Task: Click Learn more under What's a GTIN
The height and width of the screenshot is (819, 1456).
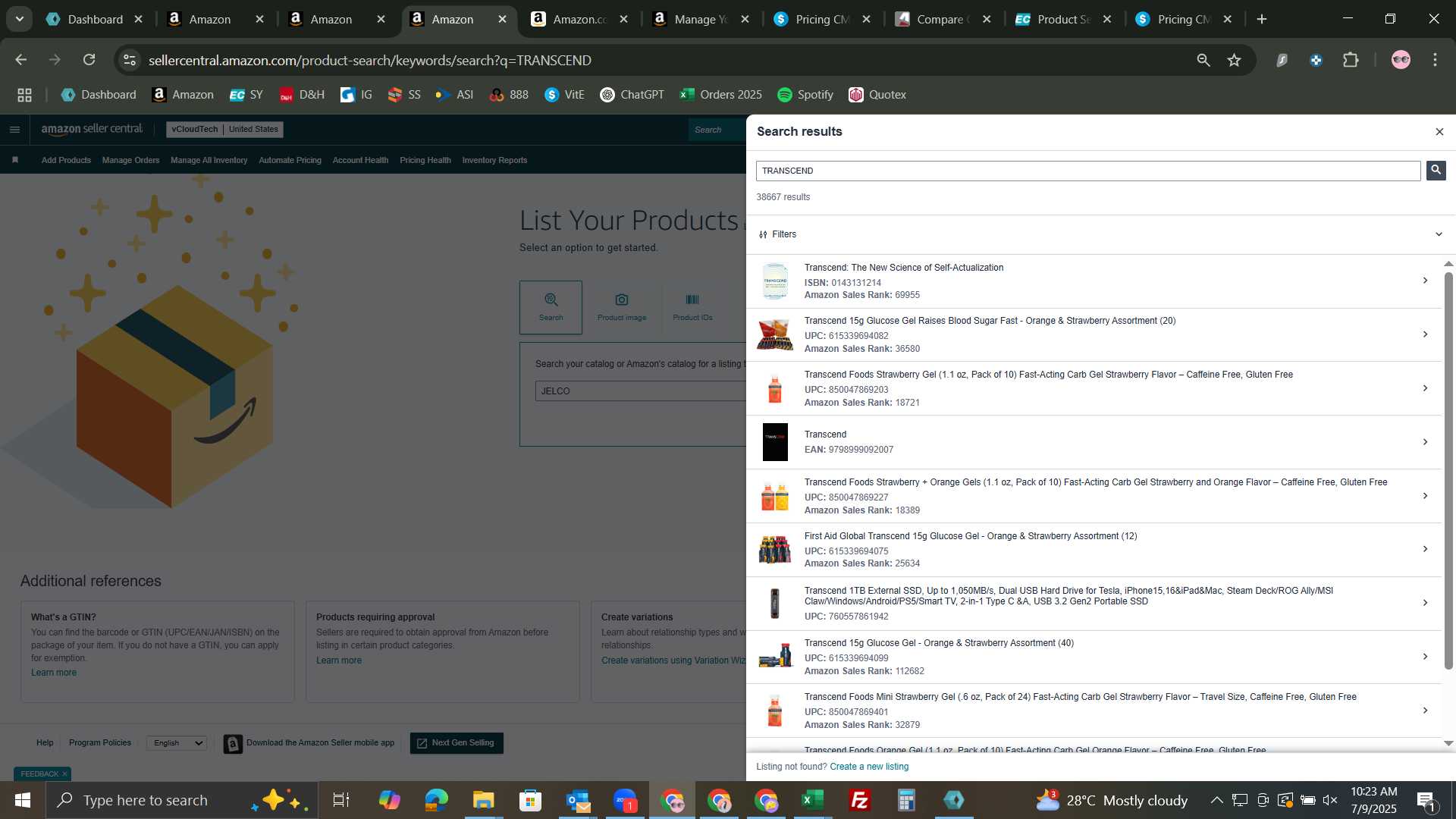Action: [54, 673]
